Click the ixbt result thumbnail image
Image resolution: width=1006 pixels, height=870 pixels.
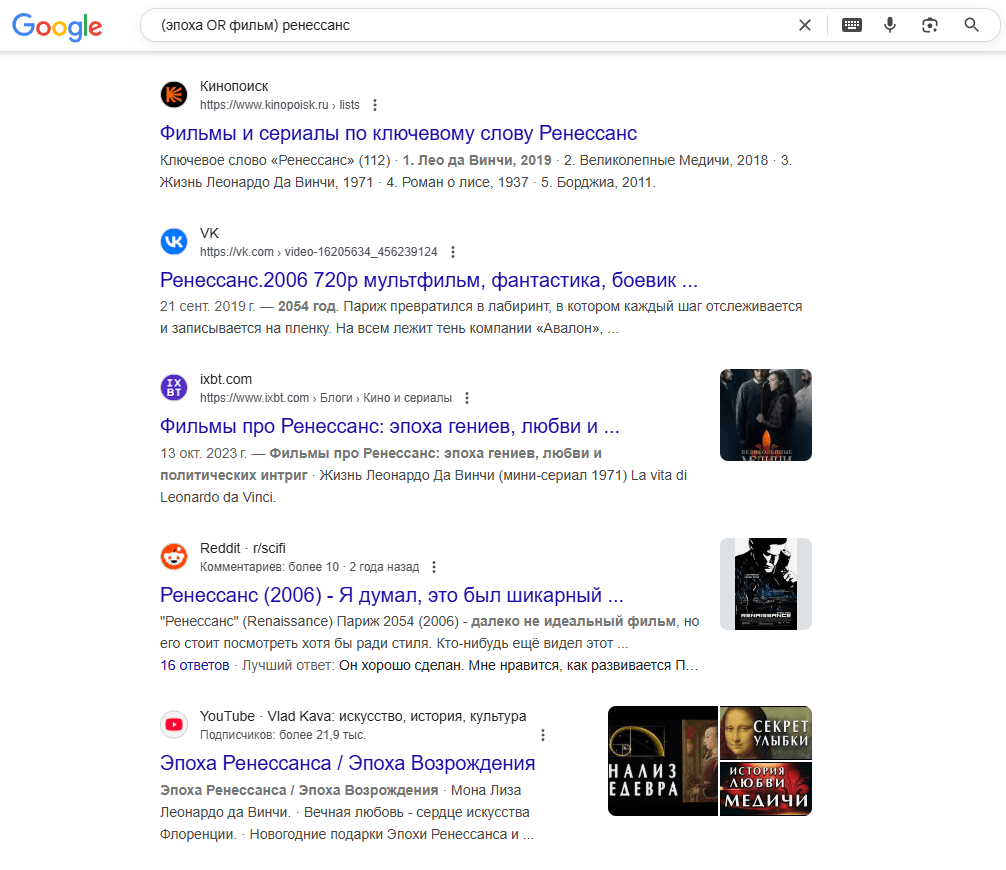pos(765,415)
